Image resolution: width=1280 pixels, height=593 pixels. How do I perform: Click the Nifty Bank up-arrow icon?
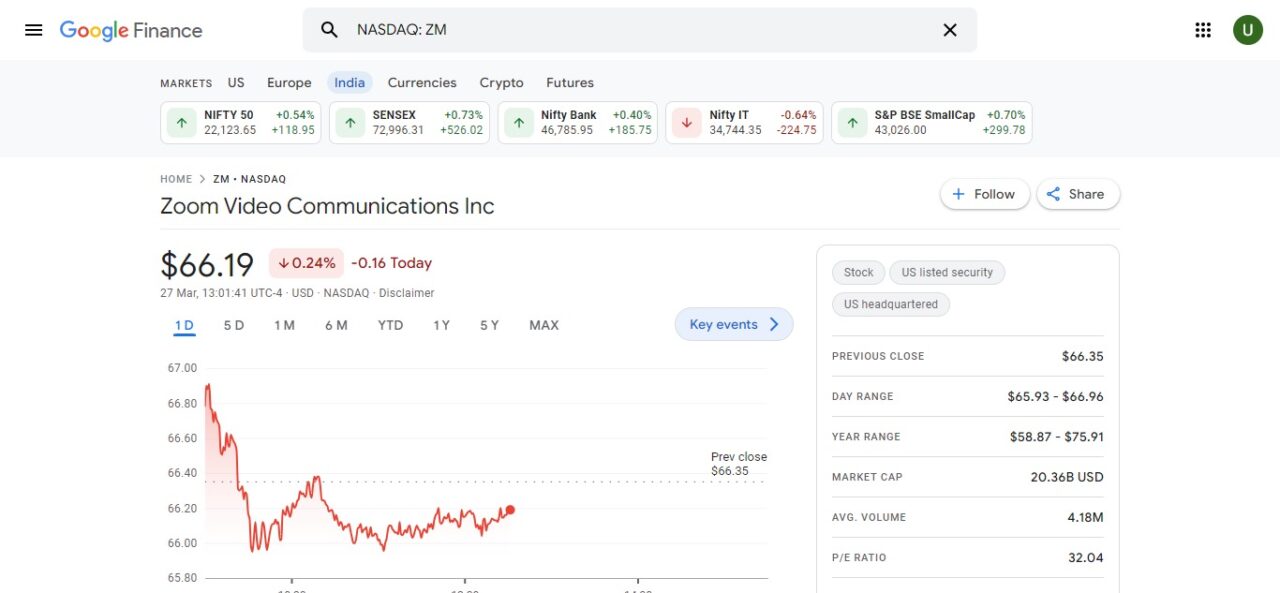coord(518,123)
